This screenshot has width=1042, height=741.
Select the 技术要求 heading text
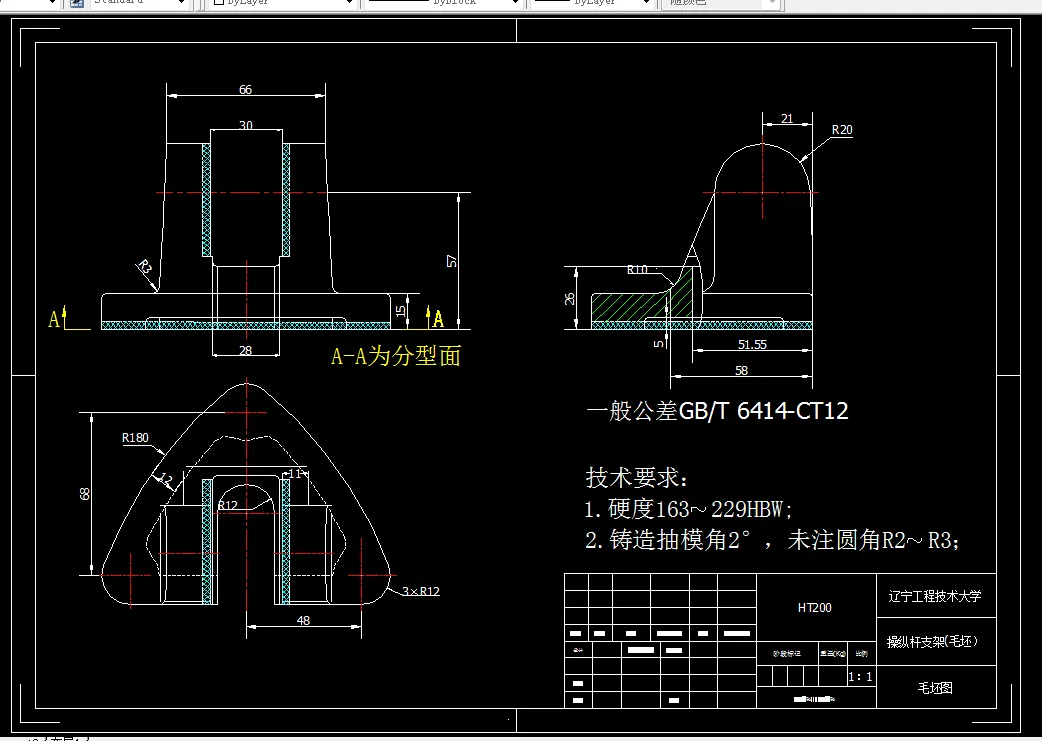click(x=637, y=477)
